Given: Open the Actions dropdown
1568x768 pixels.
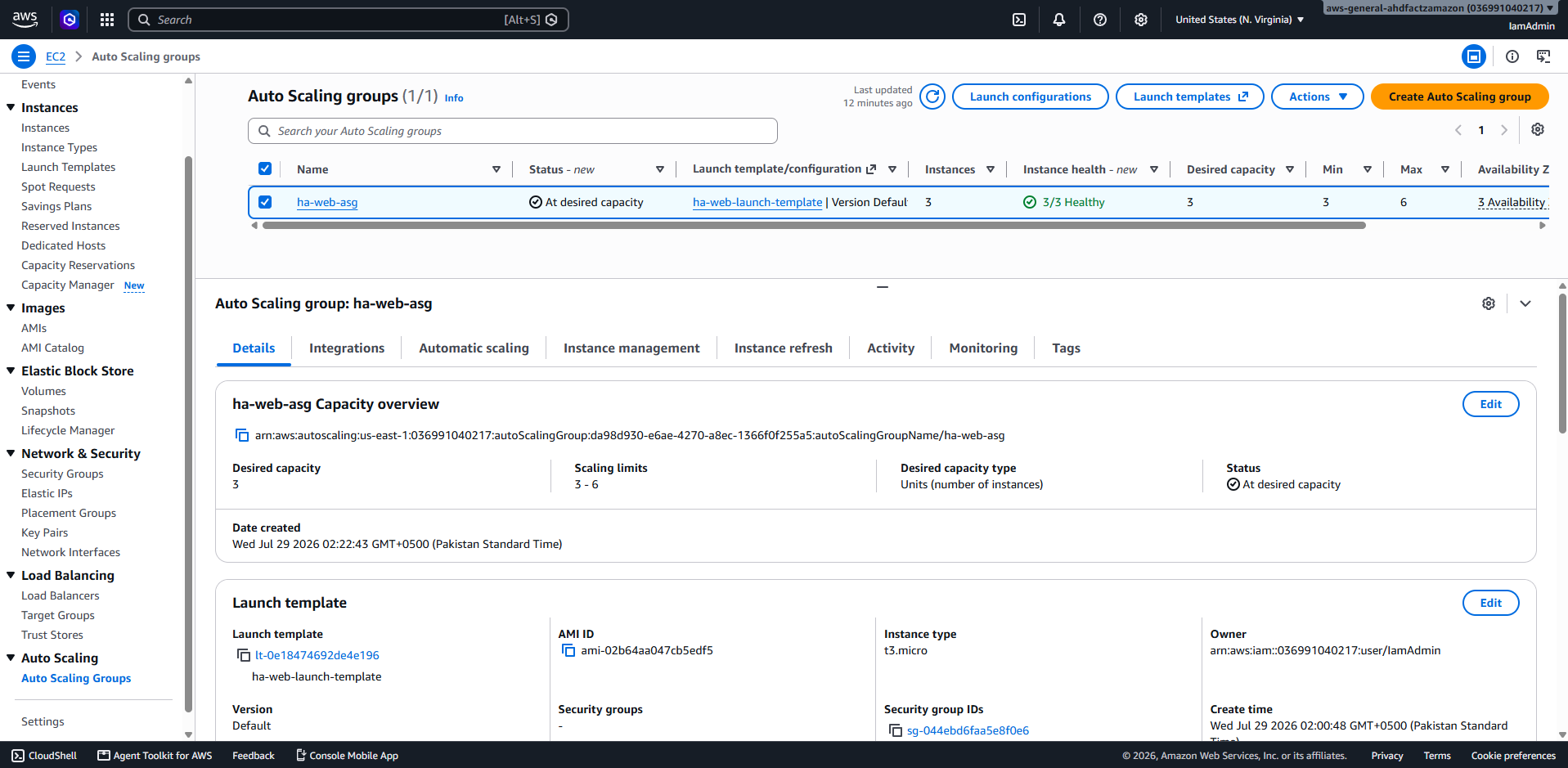Looking at the screenshot, I should click(x=1317, y=97).
